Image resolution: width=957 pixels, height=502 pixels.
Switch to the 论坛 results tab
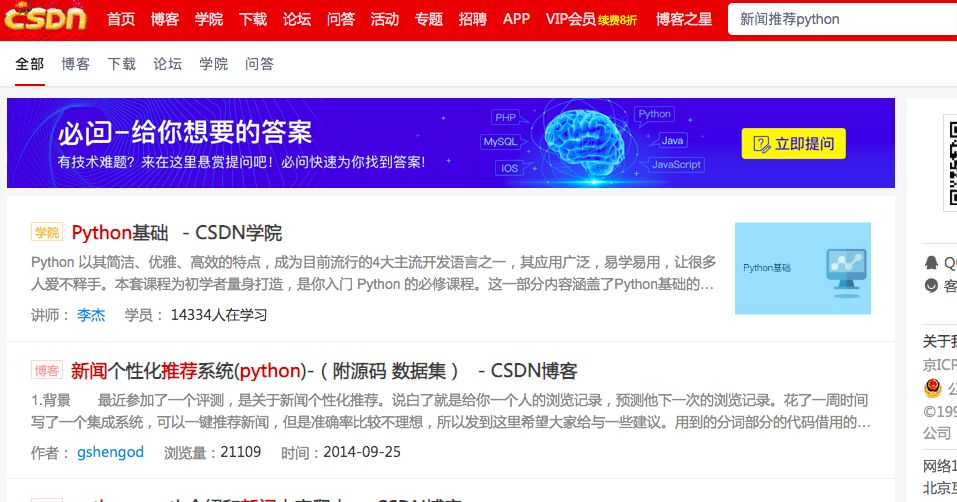[167, 63]
